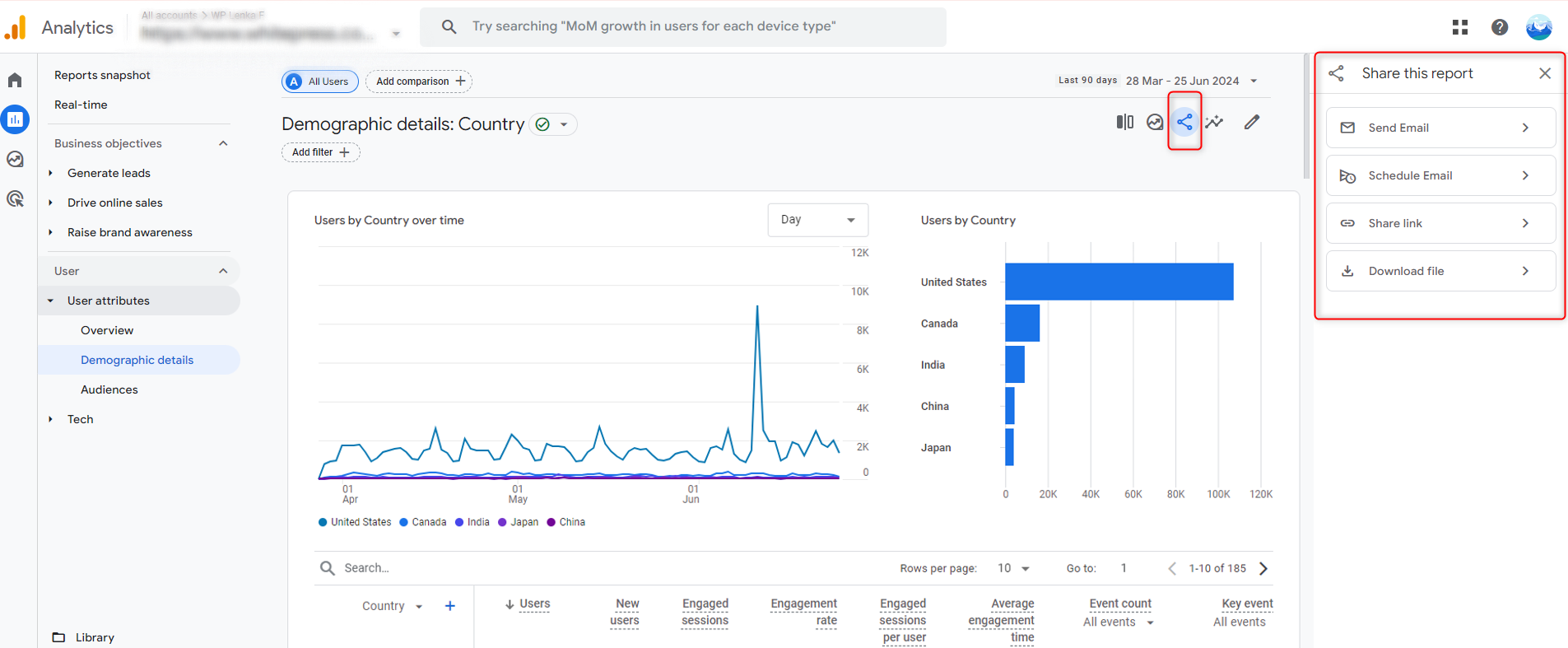1568x648 pixels.
Task: Click the link icon beside Share link
Action: pyautogui.click(x=1347, y=223)
